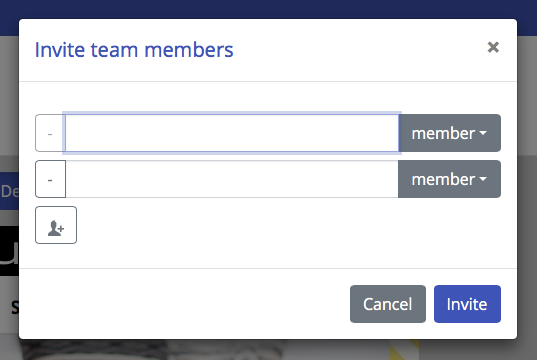Image resolution: width=537 pixels, height=360 pixels.
Task: Remove the first invitee row with minus button
Action: click(50, 133)
